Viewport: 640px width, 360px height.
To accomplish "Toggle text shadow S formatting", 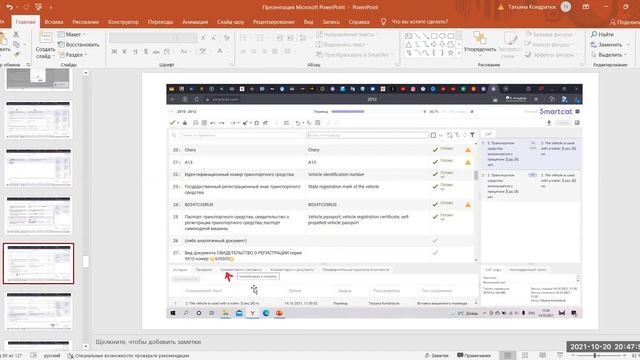I will [x=146, y=51].
